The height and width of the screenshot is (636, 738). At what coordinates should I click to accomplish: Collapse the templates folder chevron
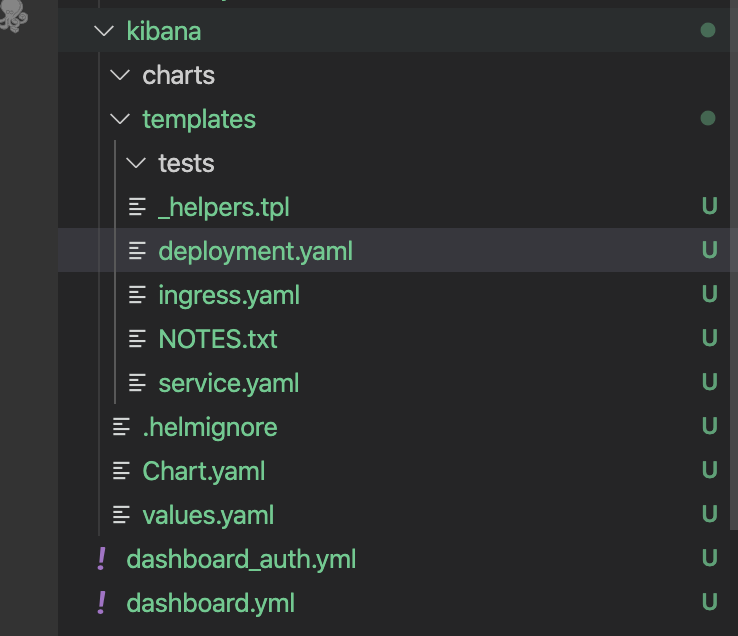coord(120,119)
